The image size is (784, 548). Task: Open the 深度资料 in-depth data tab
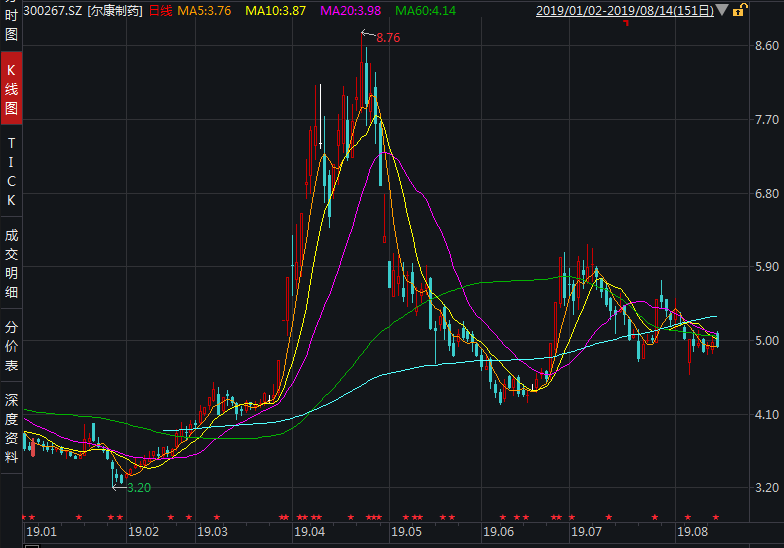(11, 428)
